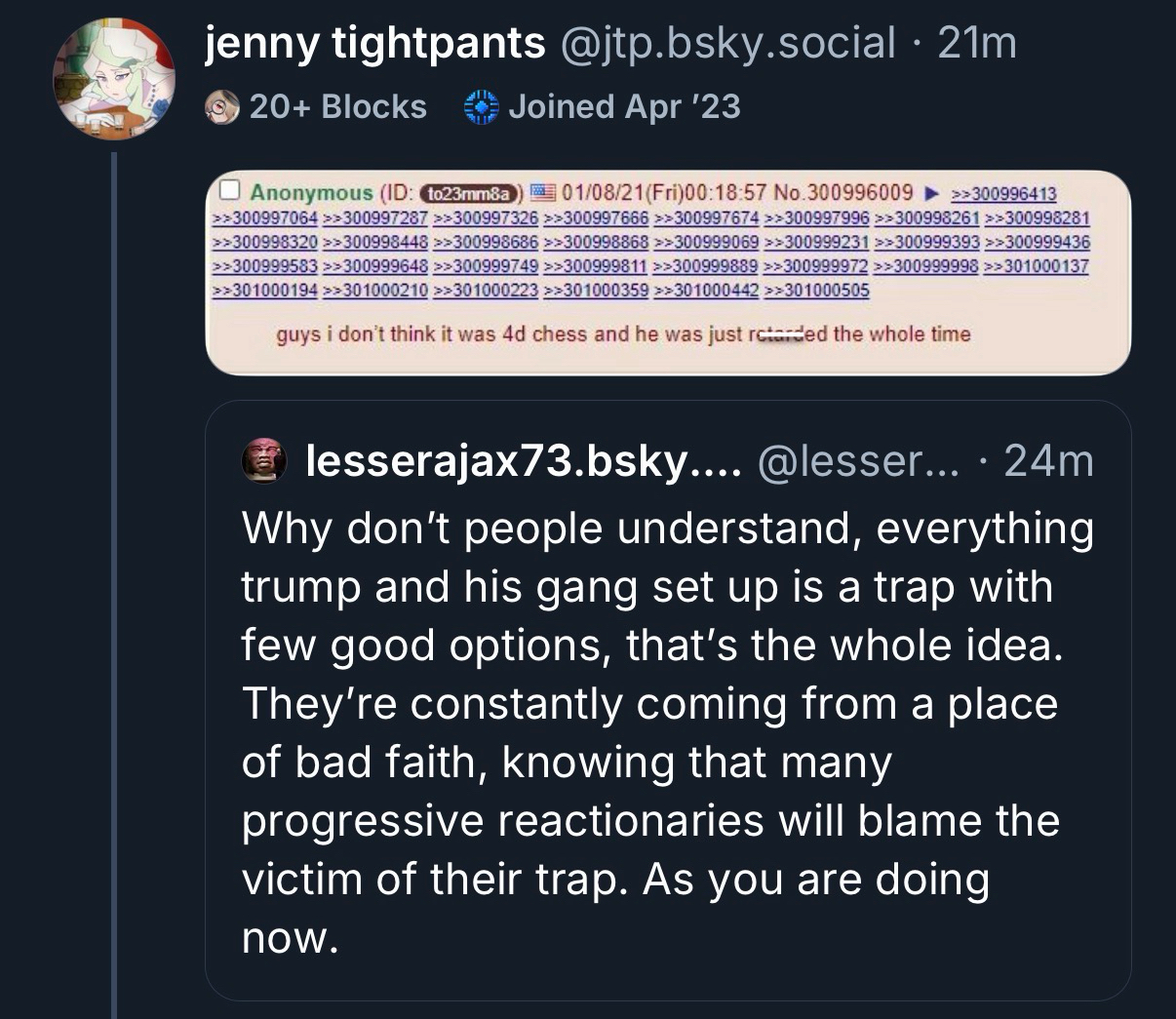
Task: Click jenny tightpants' profile avatar
Action: (x=115, y=79)
